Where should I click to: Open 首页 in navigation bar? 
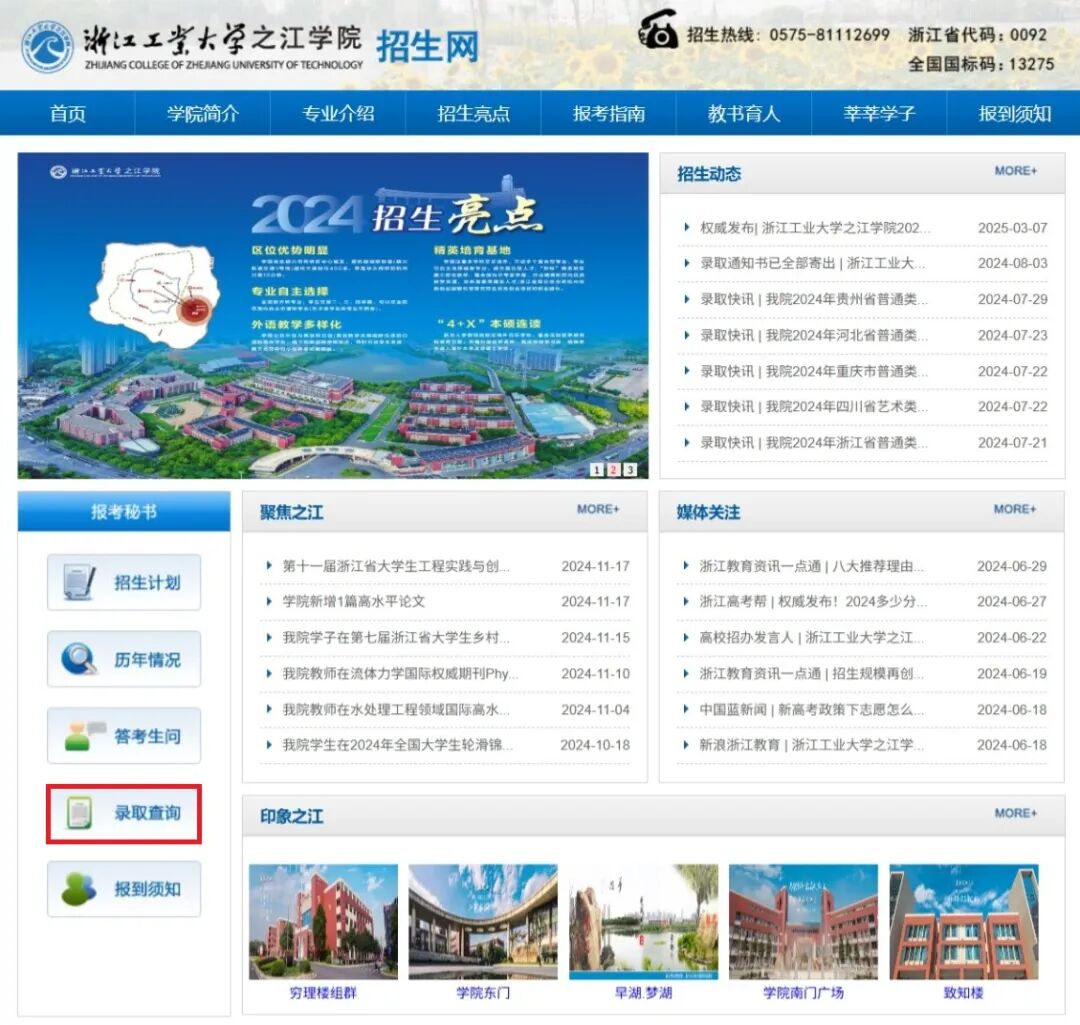pyautogui.click(x=68, y=113)
